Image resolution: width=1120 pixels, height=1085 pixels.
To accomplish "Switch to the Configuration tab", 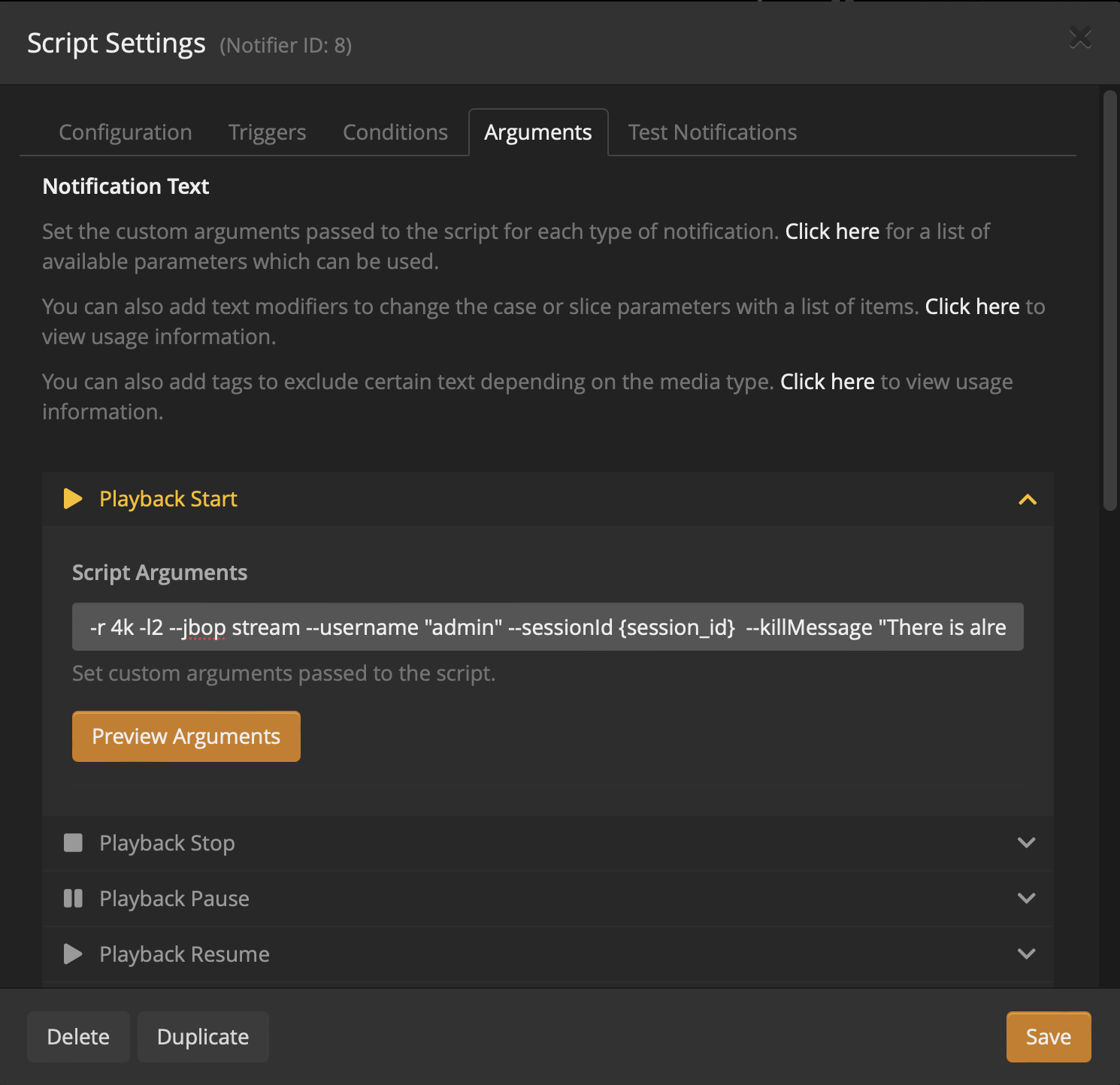I will coord(126,132).
